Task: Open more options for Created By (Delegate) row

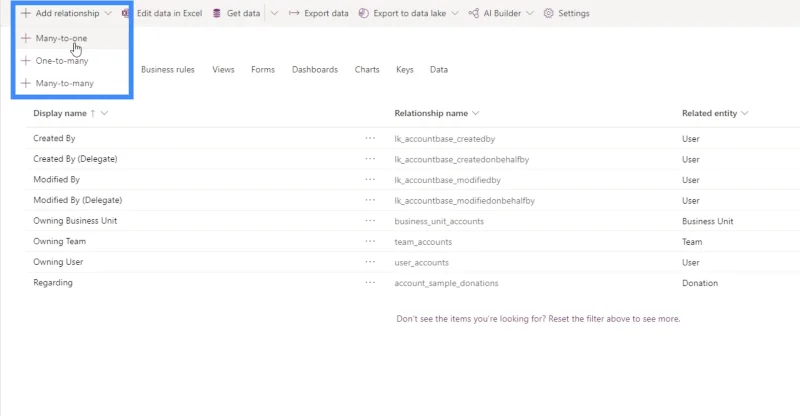Action: tap(370, 159)
